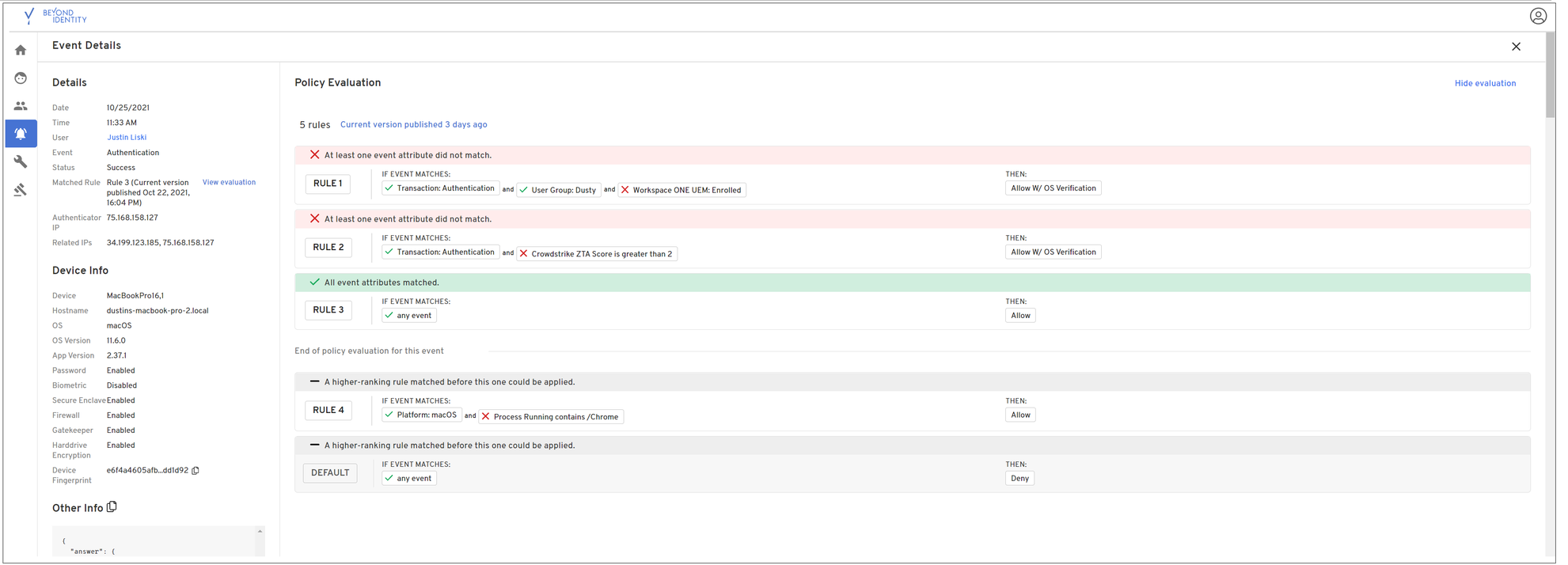Click the RULE 1 label button
This screenshot has height=565, width=1568.
[x=328, y=184]
